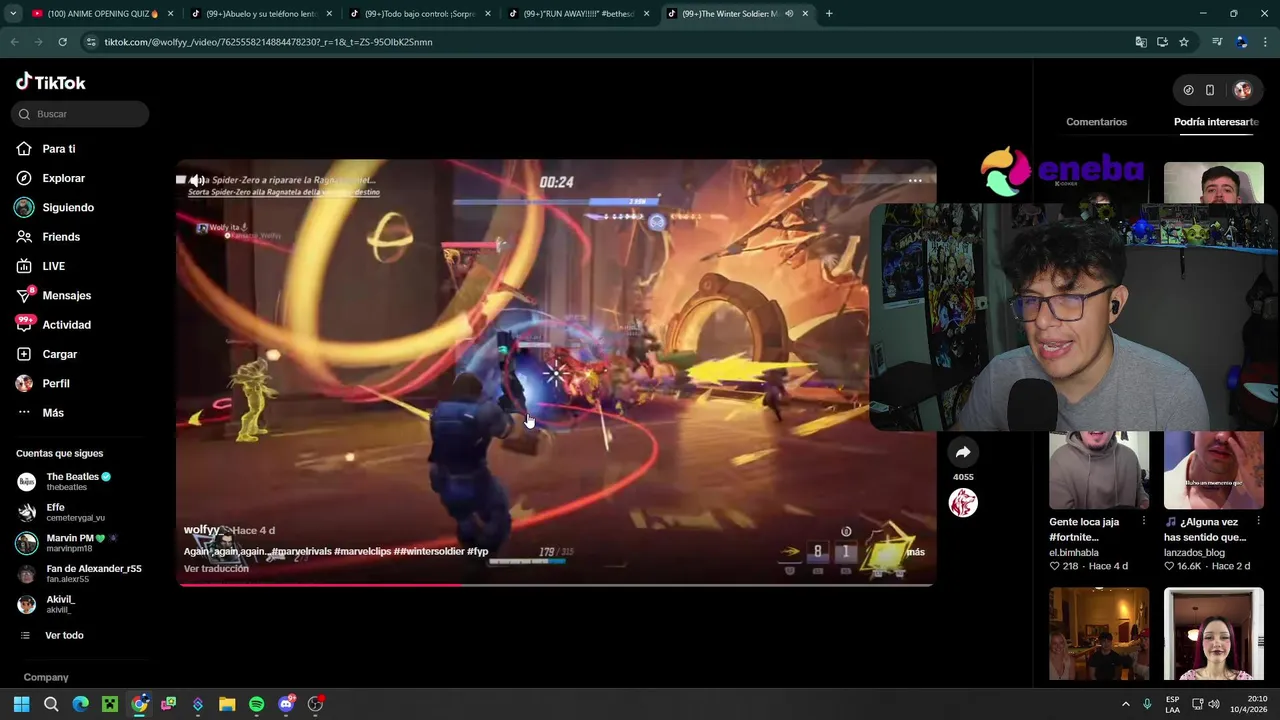1280x720 pixels.
Task: Click the #fyp hashtag in the caption
Action: click(x=477, y=552)
